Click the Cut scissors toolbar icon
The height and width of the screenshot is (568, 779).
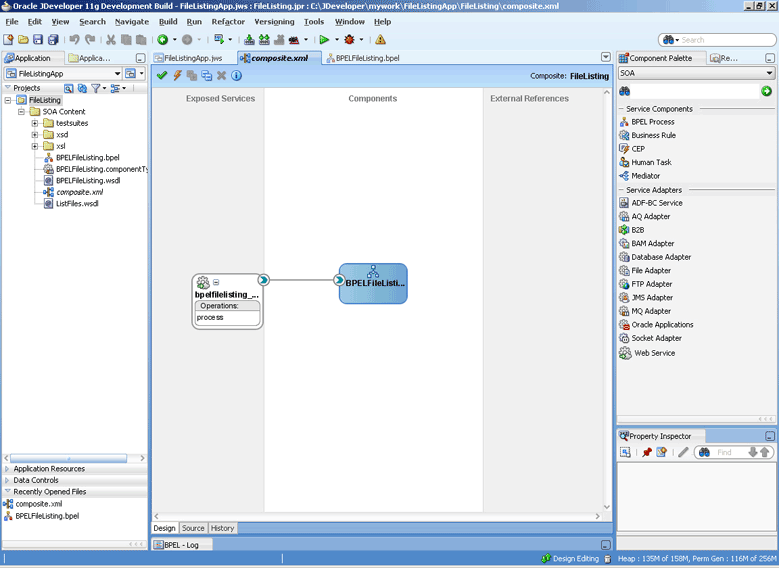click(x=111, y=40)
